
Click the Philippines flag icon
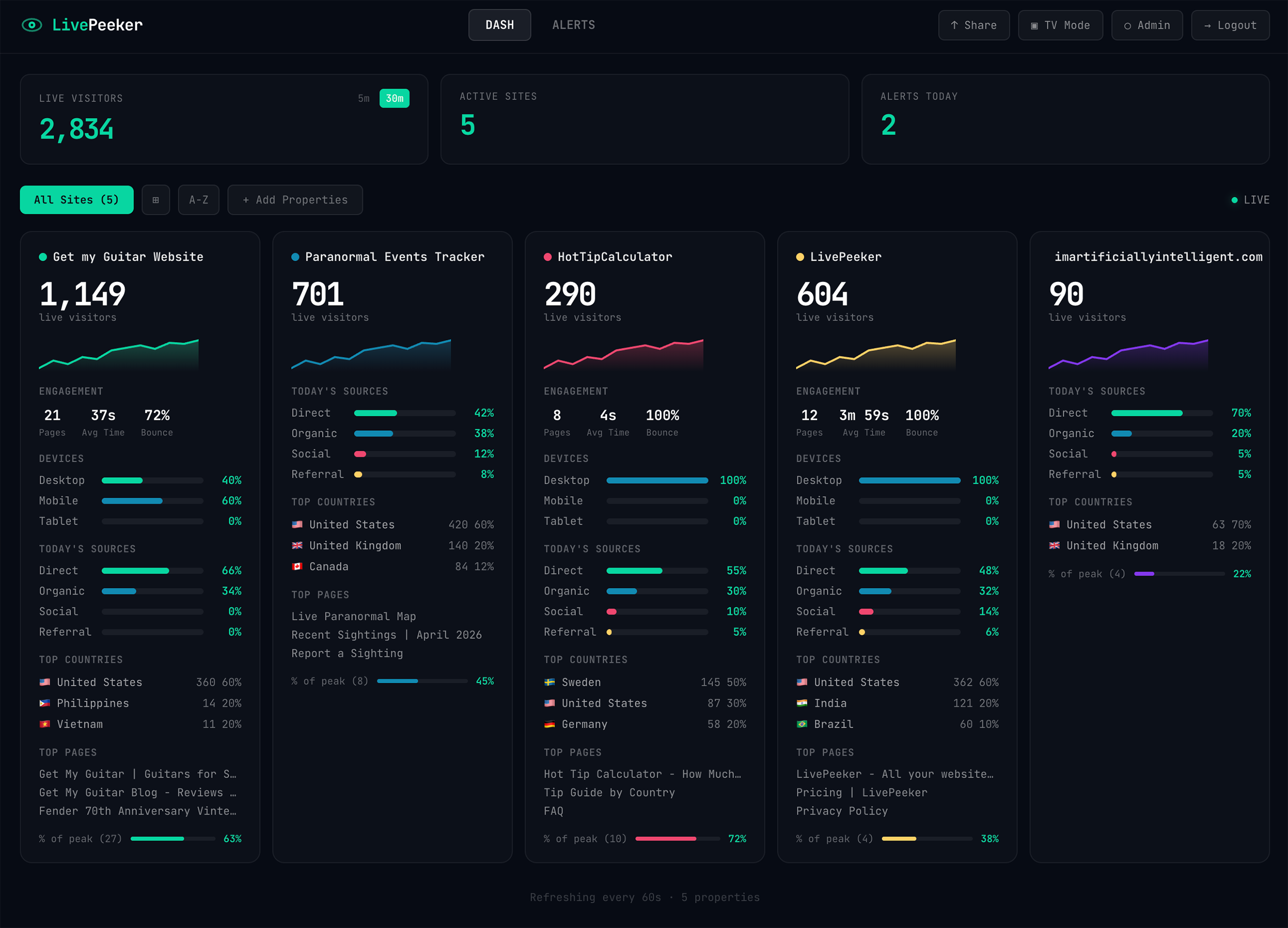[x=44, y=703]
